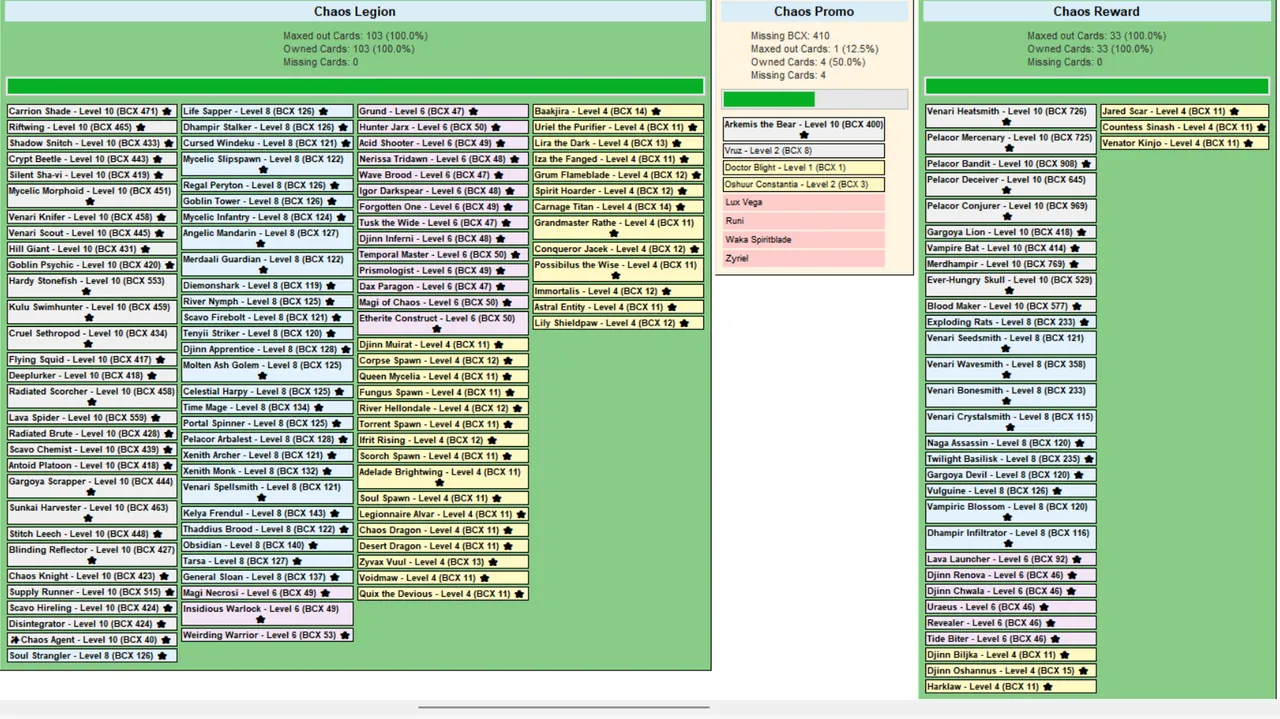
Task: Click the star under Venari Heatsmith
Action: pyautogui.click(x=1007, y=122)
